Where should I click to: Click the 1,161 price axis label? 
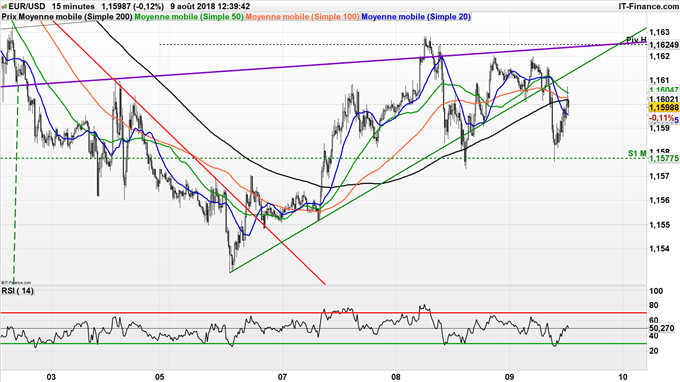(660, 80)
